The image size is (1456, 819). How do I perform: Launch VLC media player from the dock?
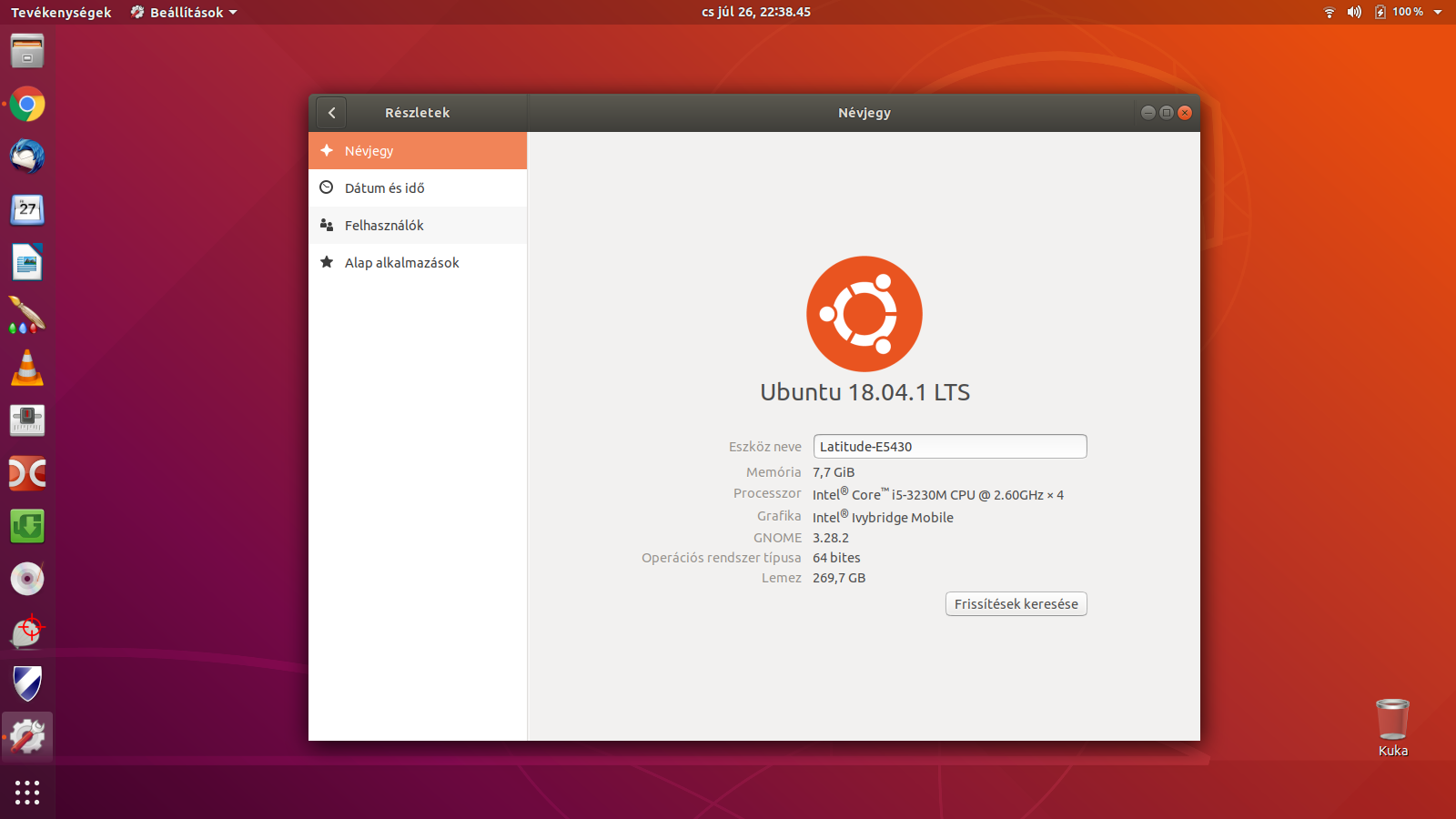pyautogui.click(x=27, y=368)
